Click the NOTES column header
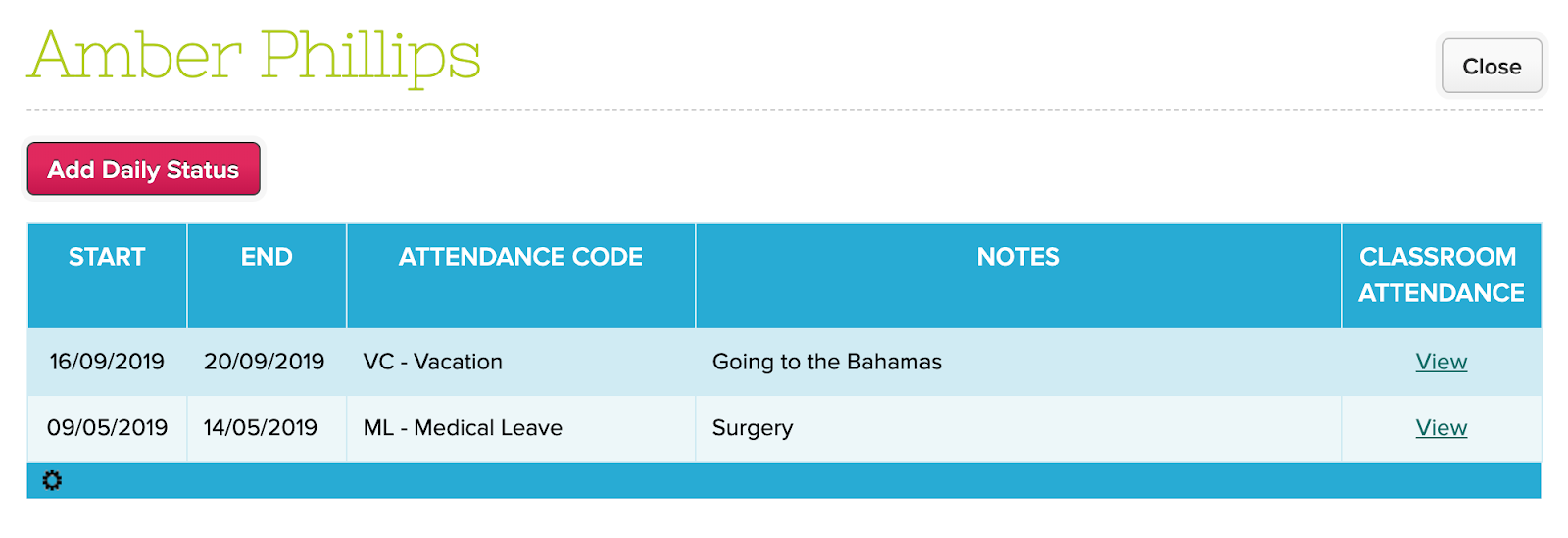Screen dimensions: 1568x538 coord(1018,257)
